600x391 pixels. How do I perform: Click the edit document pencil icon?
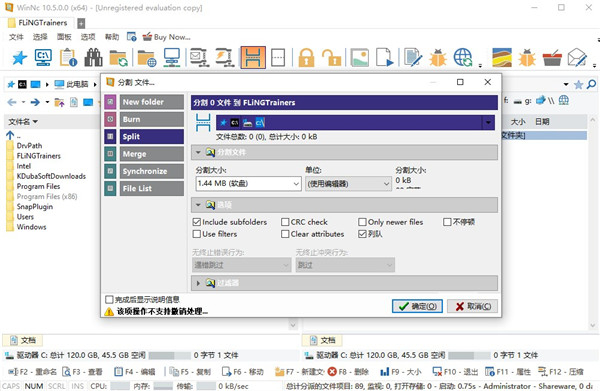[x=413, y=58]
